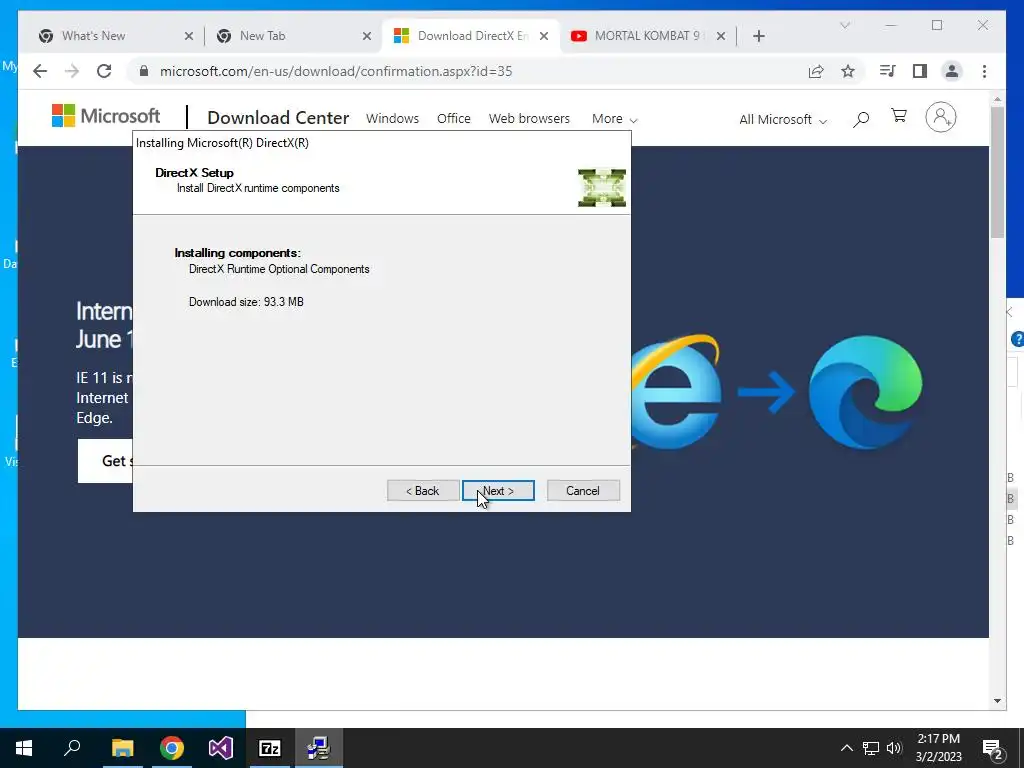Image resolution: width=1024 pixels, height=768 pixels.
Task: Click the DirectX logo icon in Setup dialog
Action: [x=601, y=187]
